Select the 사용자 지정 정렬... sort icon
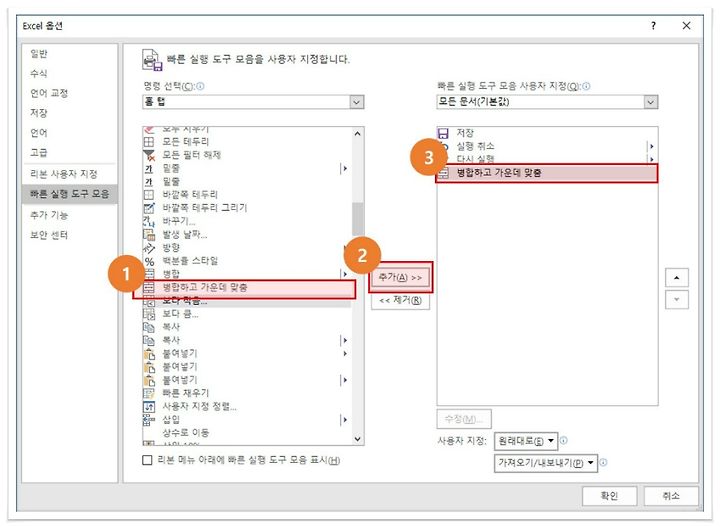Image resolution: width=720 pixels, height=527 pixels. [149, 407]
